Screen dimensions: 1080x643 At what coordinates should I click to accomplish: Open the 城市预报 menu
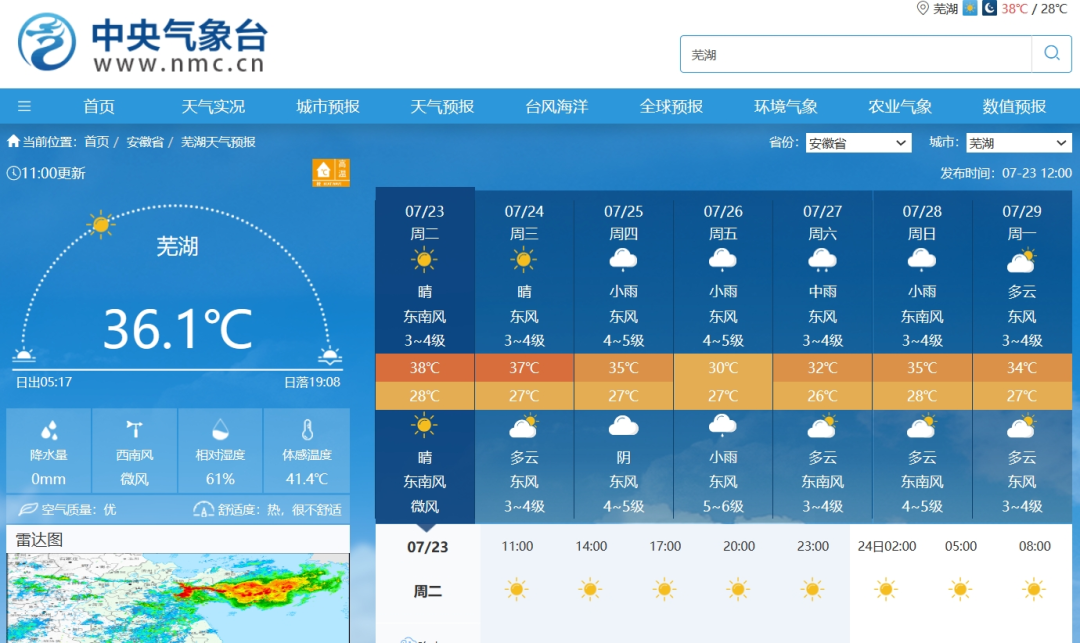[x=328, y=106]
